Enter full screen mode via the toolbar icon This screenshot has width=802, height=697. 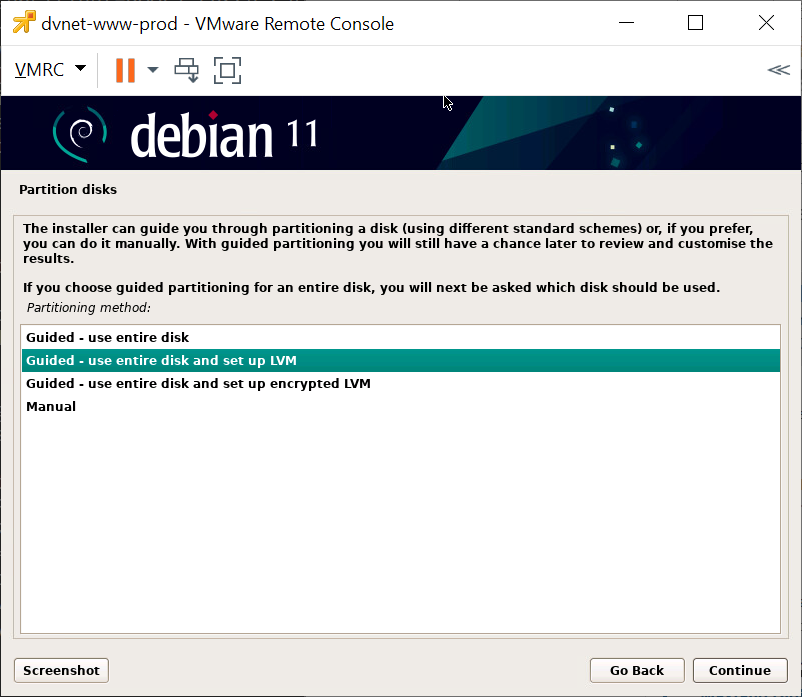[228, 70]
